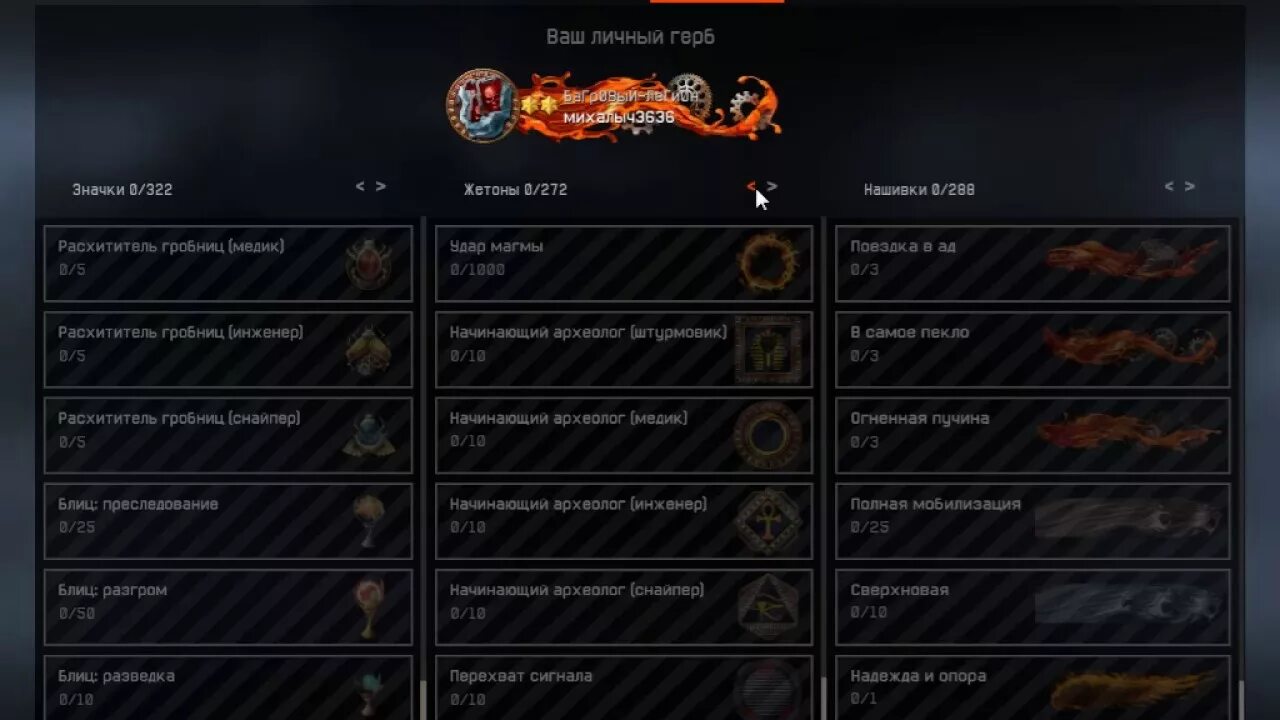Advance to next page of Нашивки
The image size is (1280, 720).
1189,186
